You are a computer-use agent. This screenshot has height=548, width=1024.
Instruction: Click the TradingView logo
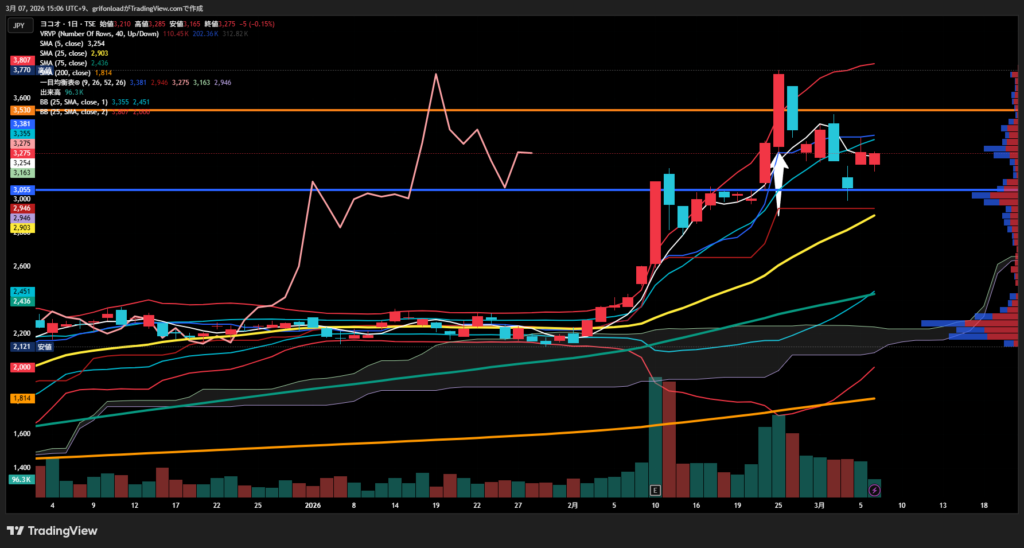click(51, 531)
